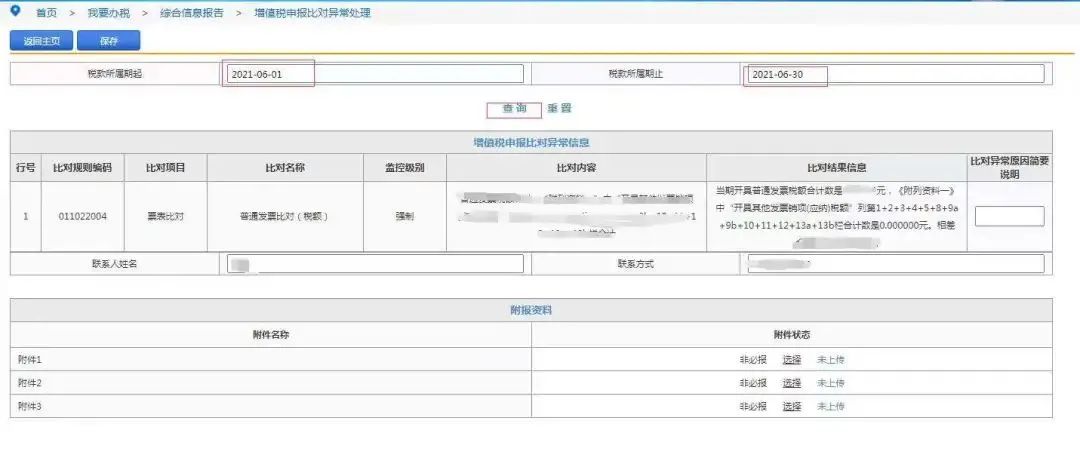Viewport: 1080px width, 467px height.
Task: Click the 附件2 row name
Action: click(x=30, y=383)
